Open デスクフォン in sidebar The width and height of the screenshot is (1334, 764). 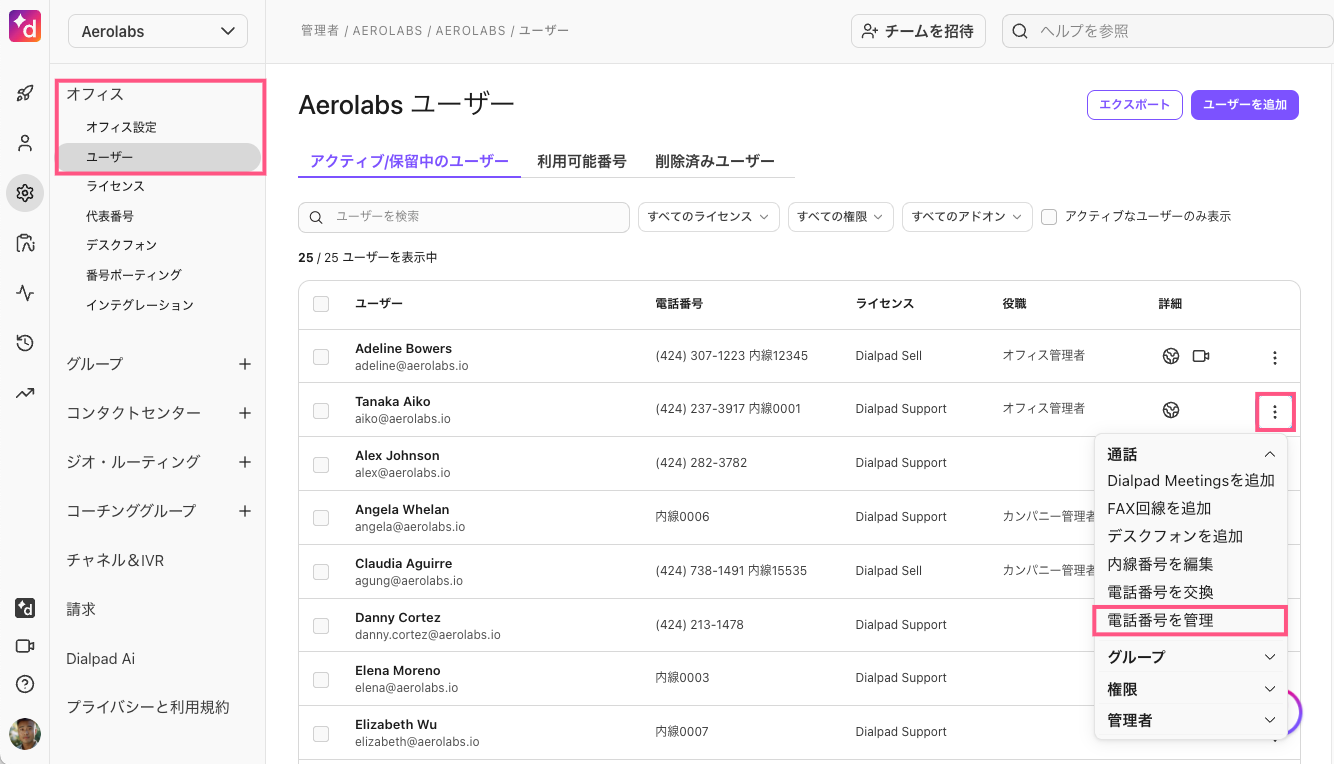pyautogui.click(x=121, y=244)
